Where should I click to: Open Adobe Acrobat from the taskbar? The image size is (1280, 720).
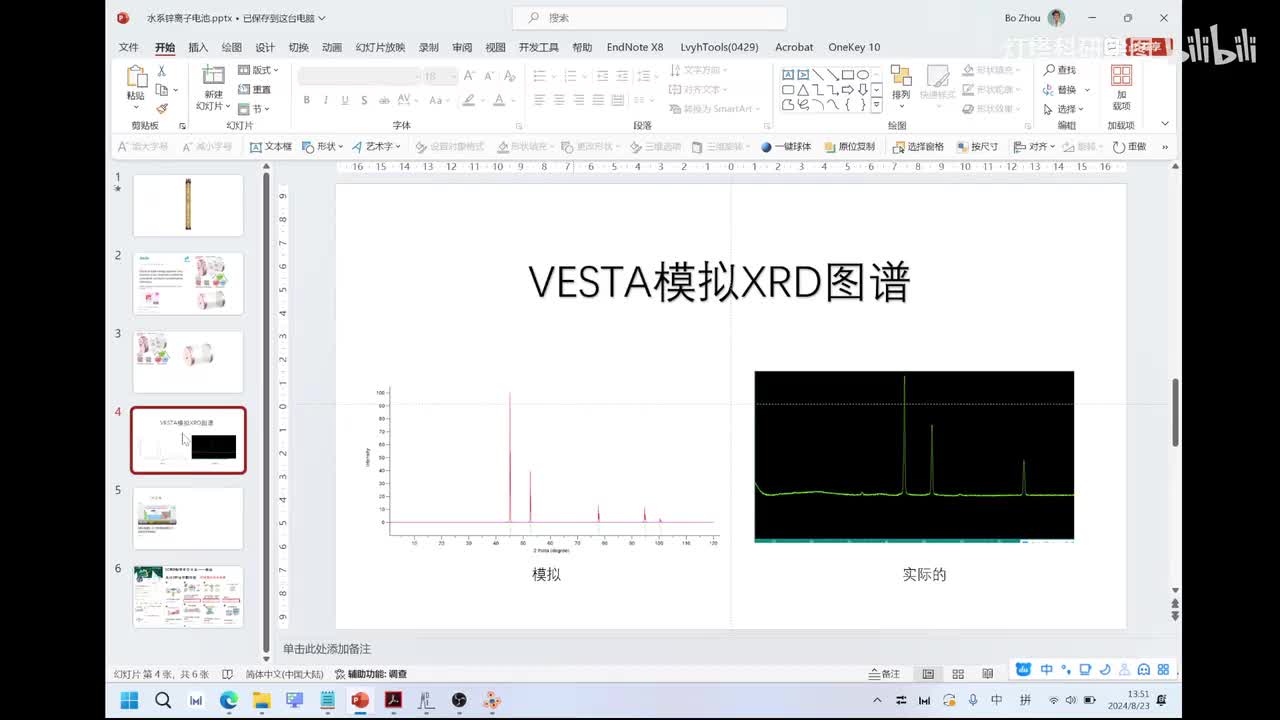point(393,700)
